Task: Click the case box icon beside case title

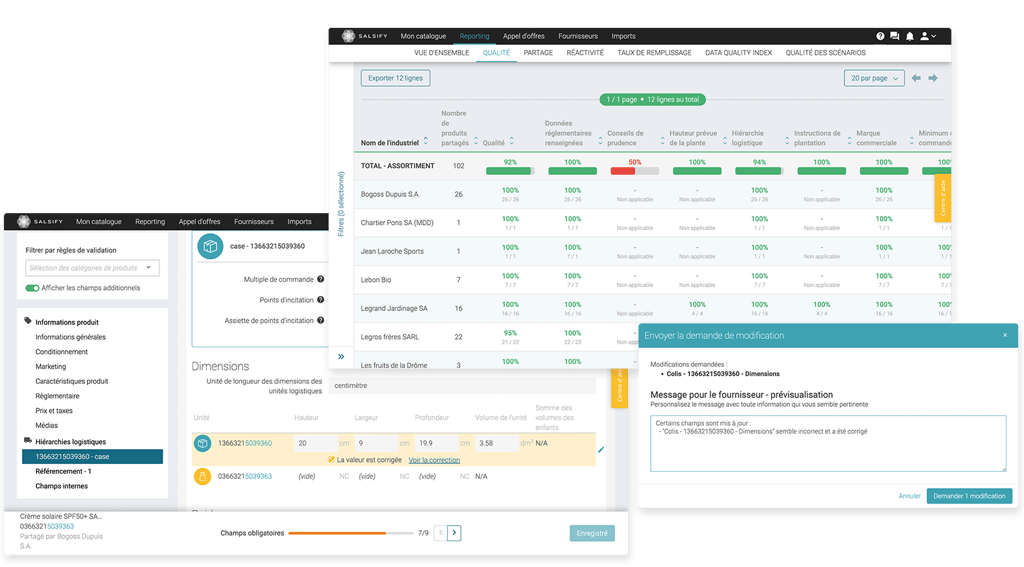Action: (x=210, y=246)
